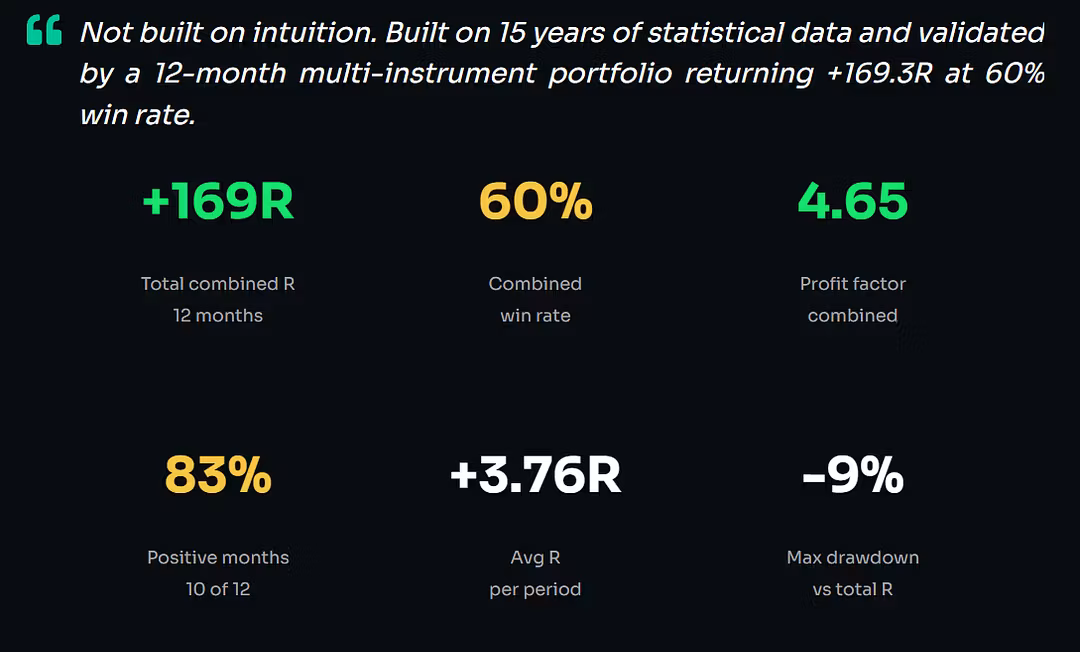Viewport: 1080px width, 652px height.
Task: Click the "Avg R" label
Action: pyautogui.click(x=535, y=558)
